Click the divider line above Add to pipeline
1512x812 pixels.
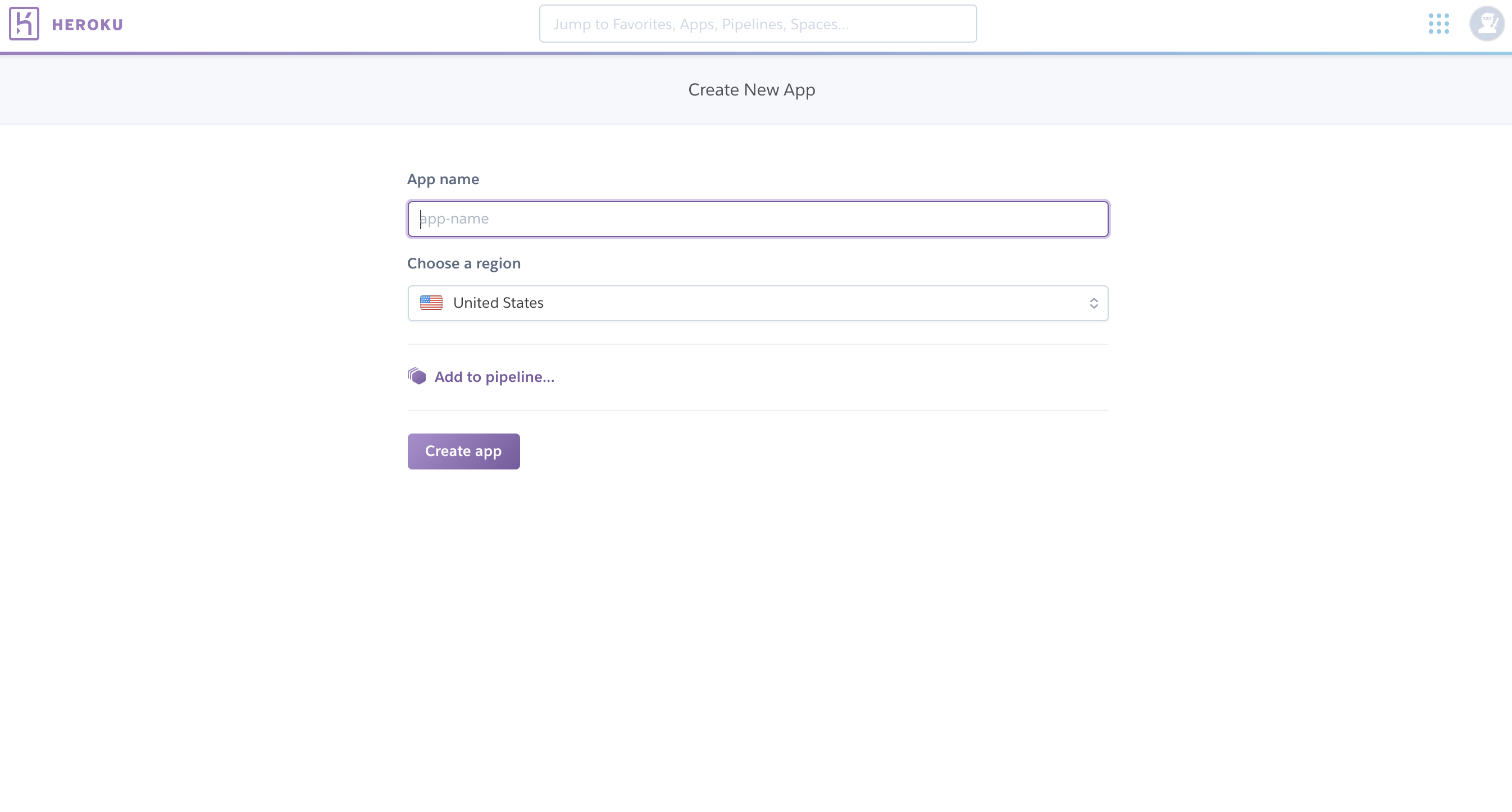pos(758,344)
